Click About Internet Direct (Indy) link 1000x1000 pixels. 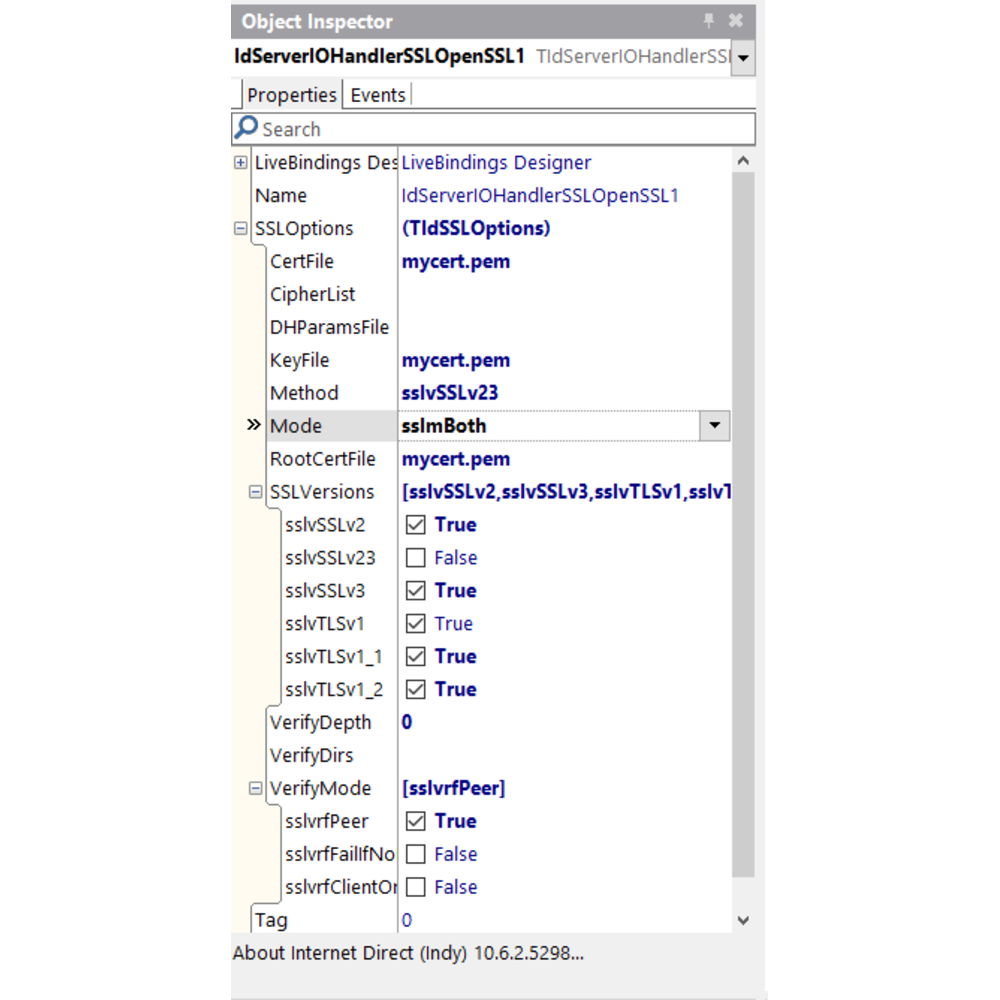[408, 953]
